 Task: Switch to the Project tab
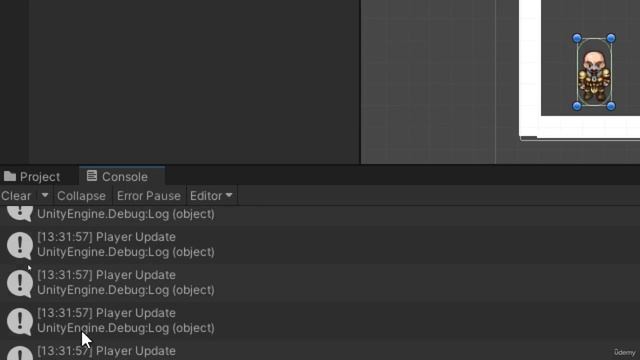pyautogui.click(x=32, y=177)
